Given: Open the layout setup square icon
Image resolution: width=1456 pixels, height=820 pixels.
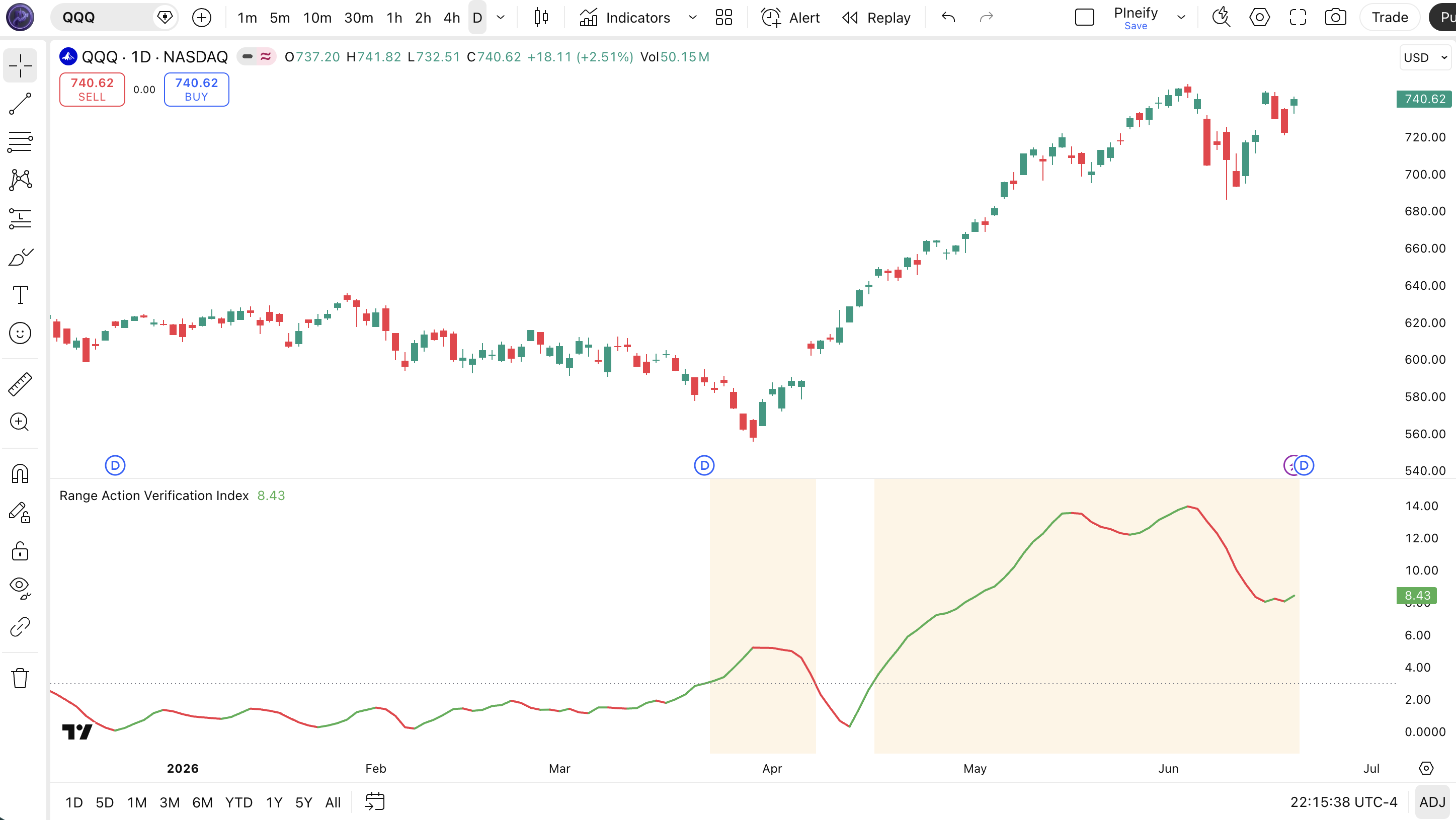Looking at the screenshot, I should [1085, 18].
